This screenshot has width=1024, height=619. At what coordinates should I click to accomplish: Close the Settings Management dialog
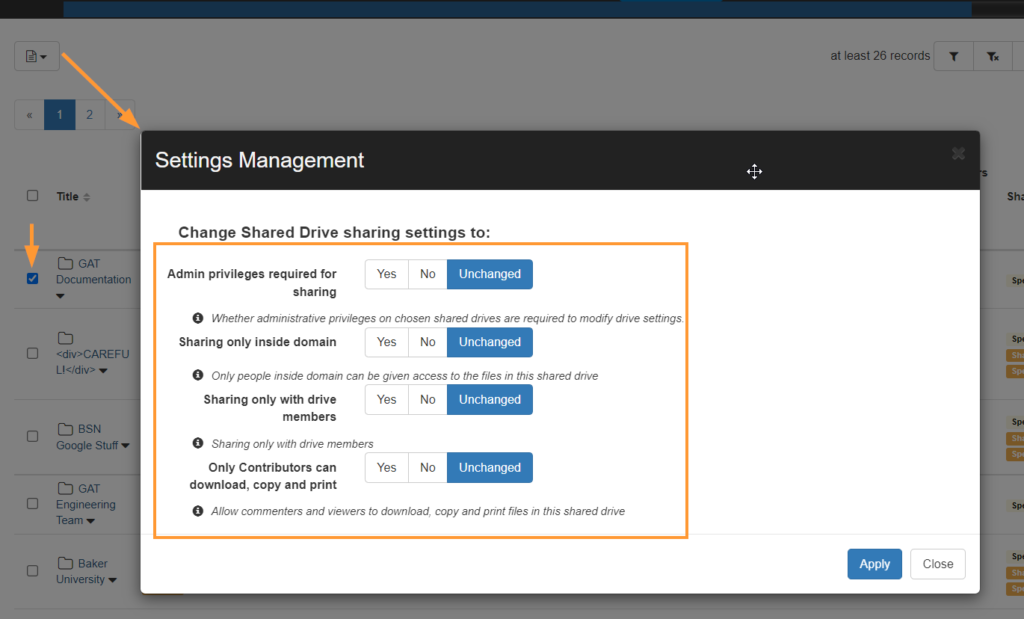coord(937,564)
